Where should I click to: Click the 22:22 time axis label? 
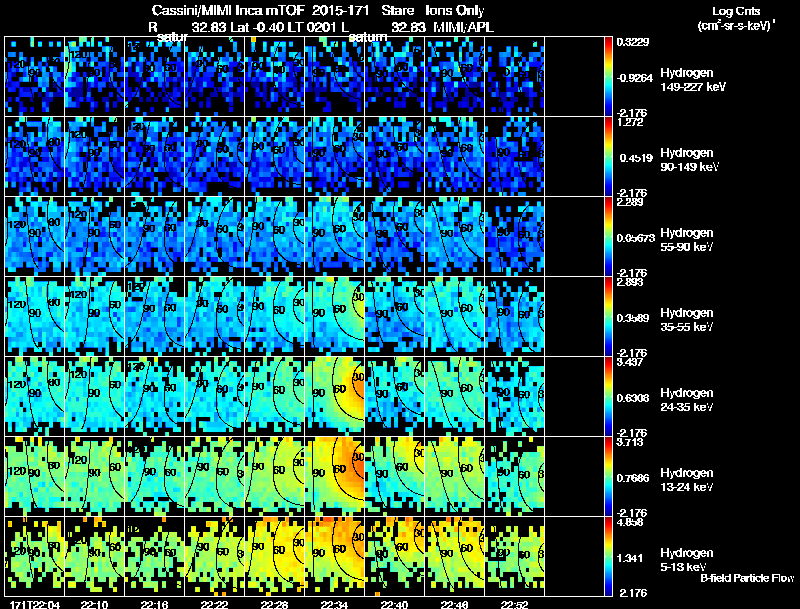pos(214,605)
